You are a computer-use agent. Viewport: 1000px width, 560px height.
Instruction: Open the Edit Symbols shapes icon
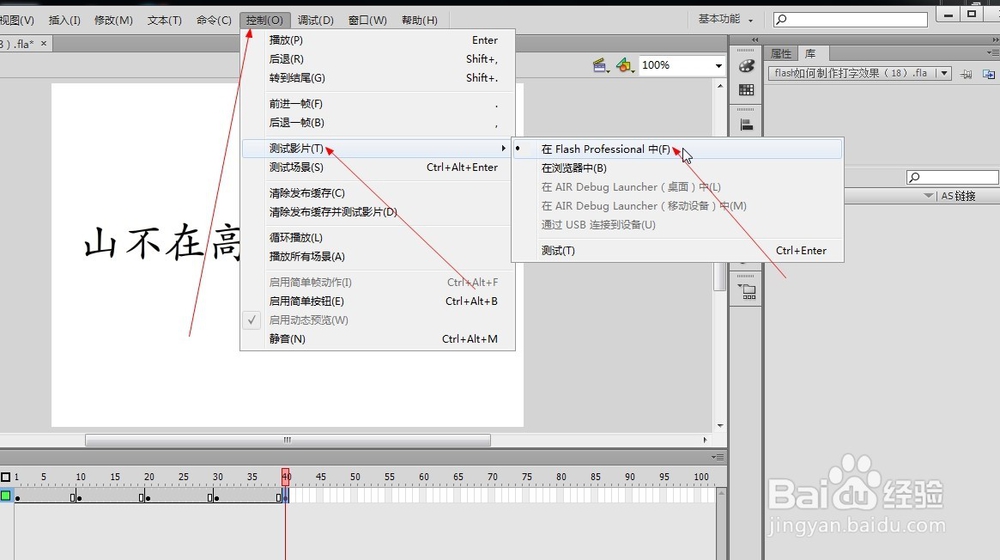pyautogui.click(x=624, y=65)
